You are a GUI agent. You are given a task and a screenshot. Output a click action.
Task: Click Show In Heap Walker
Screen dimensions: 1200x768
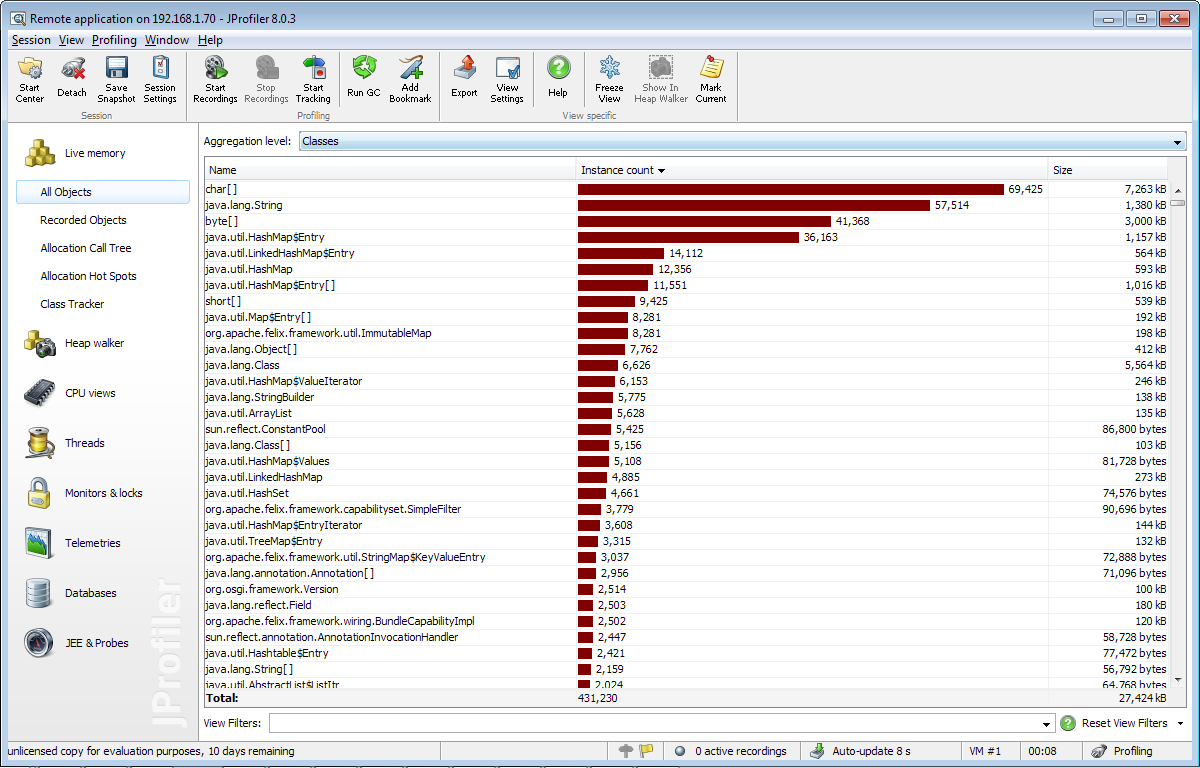coord(660,80)
